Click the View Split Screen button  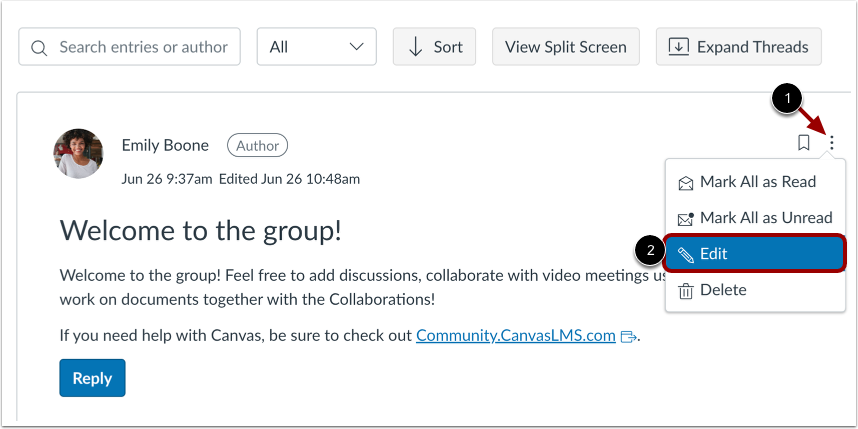[565, 47]
